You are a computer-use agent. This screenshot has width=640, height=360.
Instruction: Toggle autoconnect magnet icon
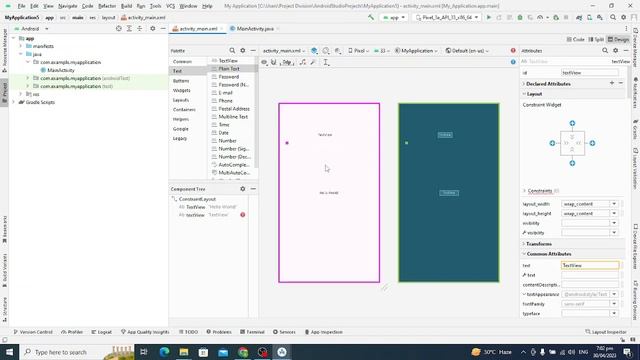(x=274, y=62)
